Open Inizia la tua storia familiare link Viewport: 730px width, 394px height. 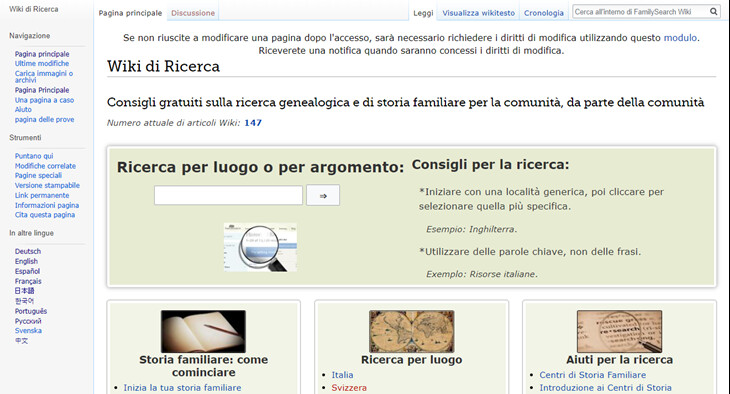182,387
